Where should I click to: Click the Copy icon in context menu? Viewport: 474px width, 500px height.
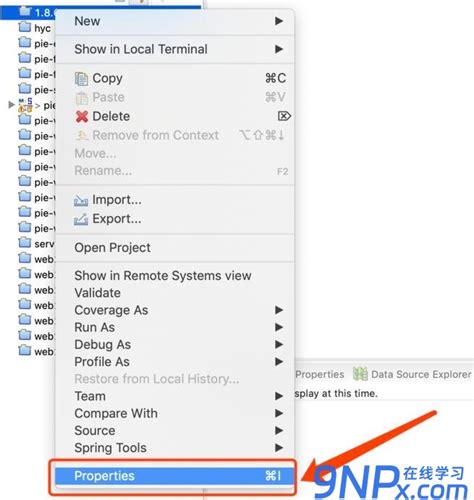(81, 79)
